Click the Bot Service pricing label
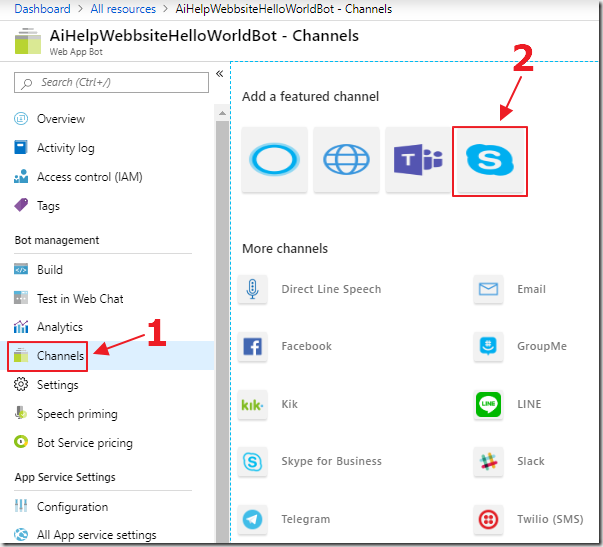This screenshot has width=603, height=547. (x=85, y=443)
